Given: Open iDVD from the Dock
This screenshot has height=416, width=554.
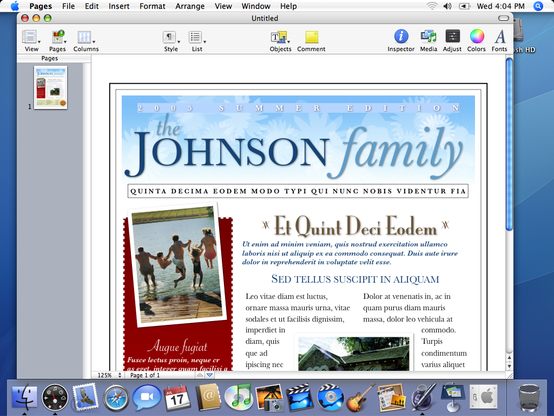Looking at the screenshot, I should click(330, 398).
